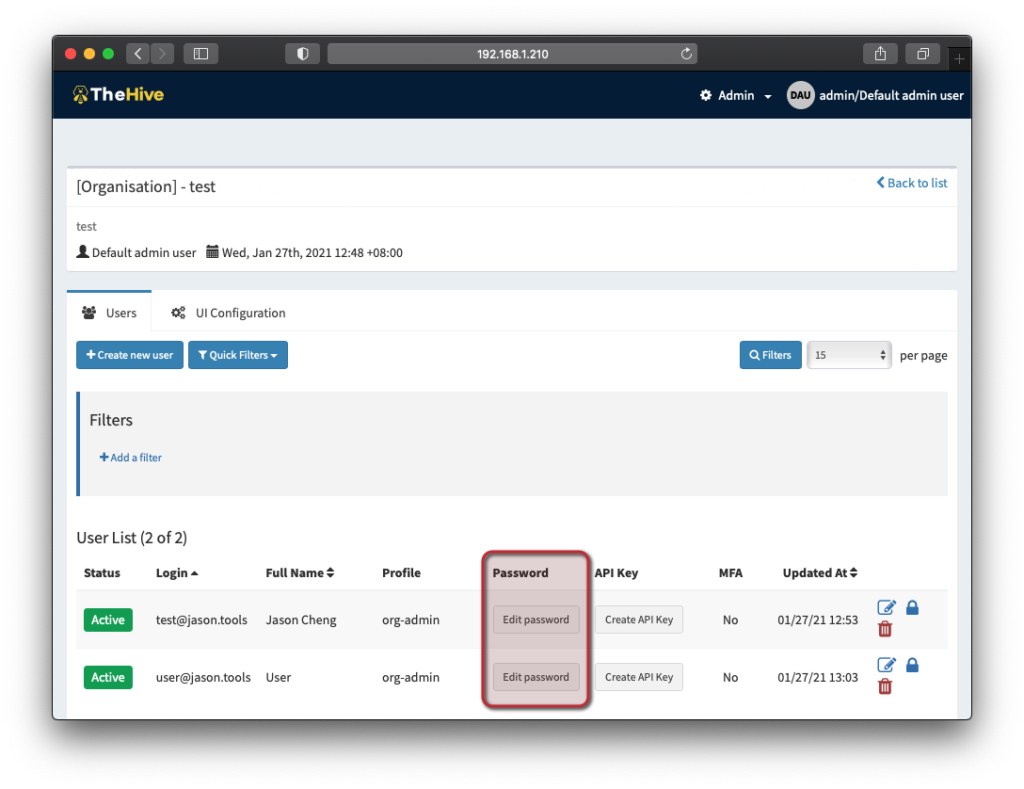Lock the user@jason.tools user account
1024x789 pixels.
[x=912, y=665]
